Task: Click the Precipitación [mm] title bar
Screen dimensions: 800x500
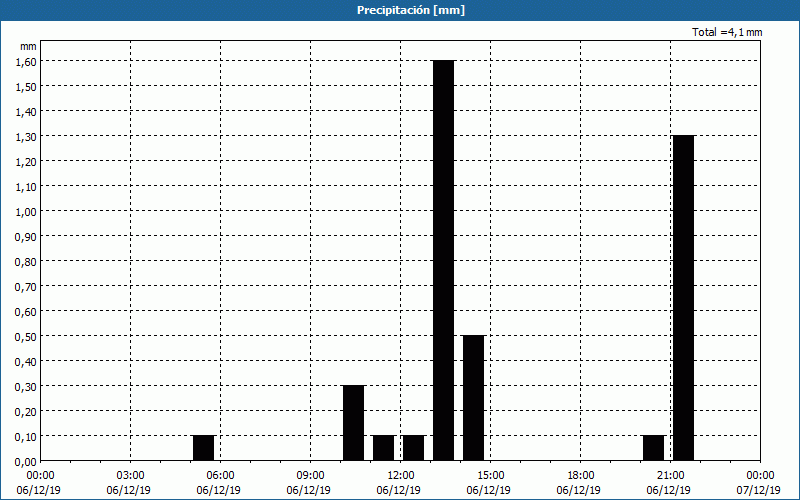Action: 400,10
